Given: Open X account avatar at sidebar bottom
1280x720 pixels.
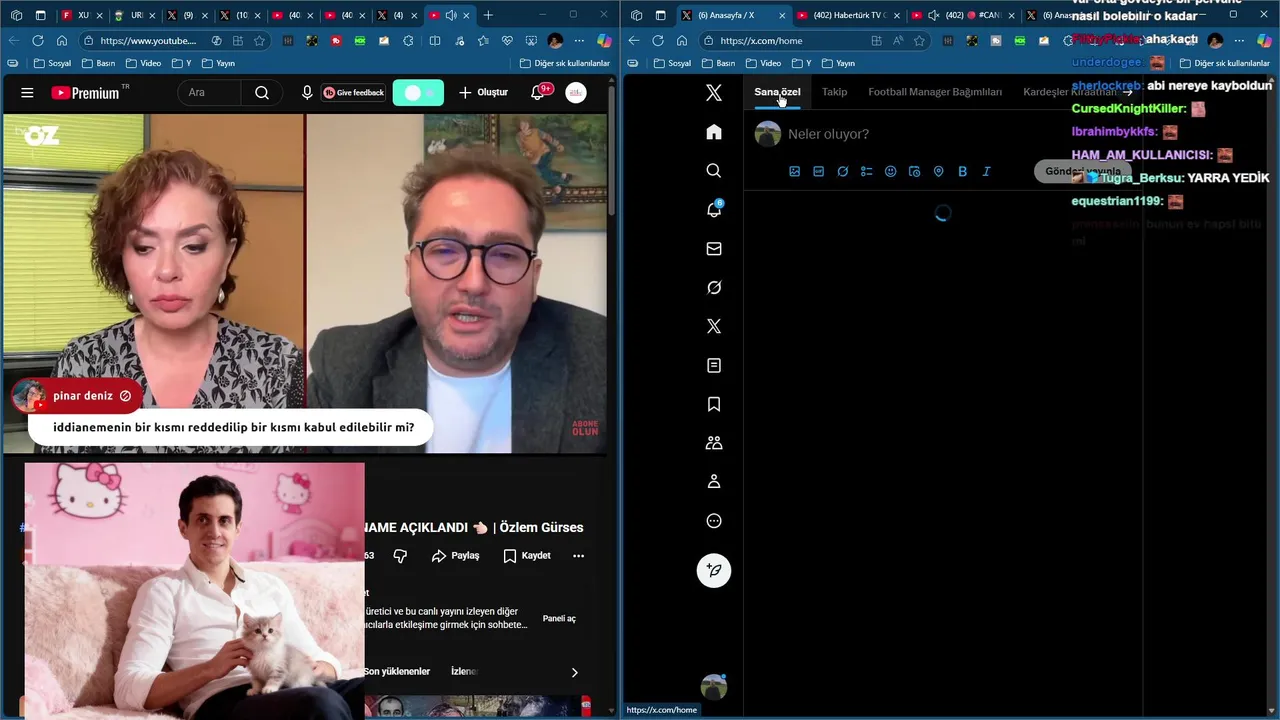Looking at the screenshot, I should click(714, 687).
